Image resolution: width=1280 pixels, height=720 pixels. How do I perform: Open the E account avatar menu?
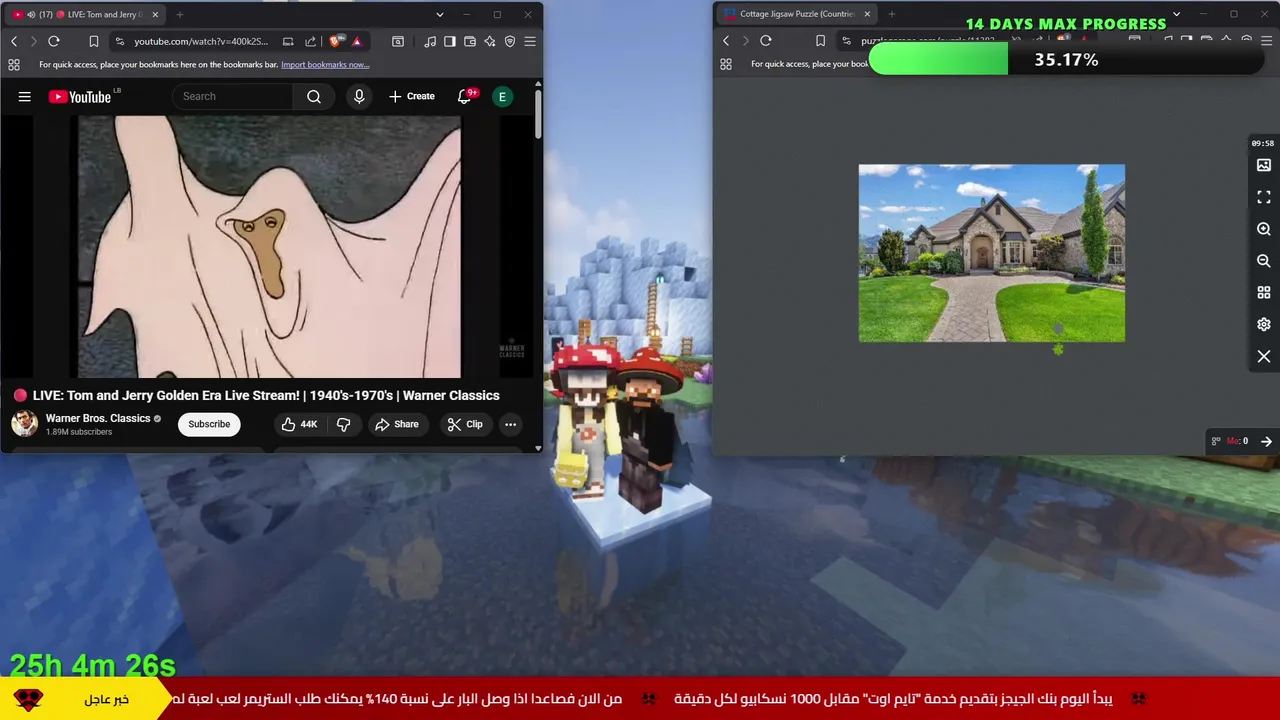pos(503,96)
